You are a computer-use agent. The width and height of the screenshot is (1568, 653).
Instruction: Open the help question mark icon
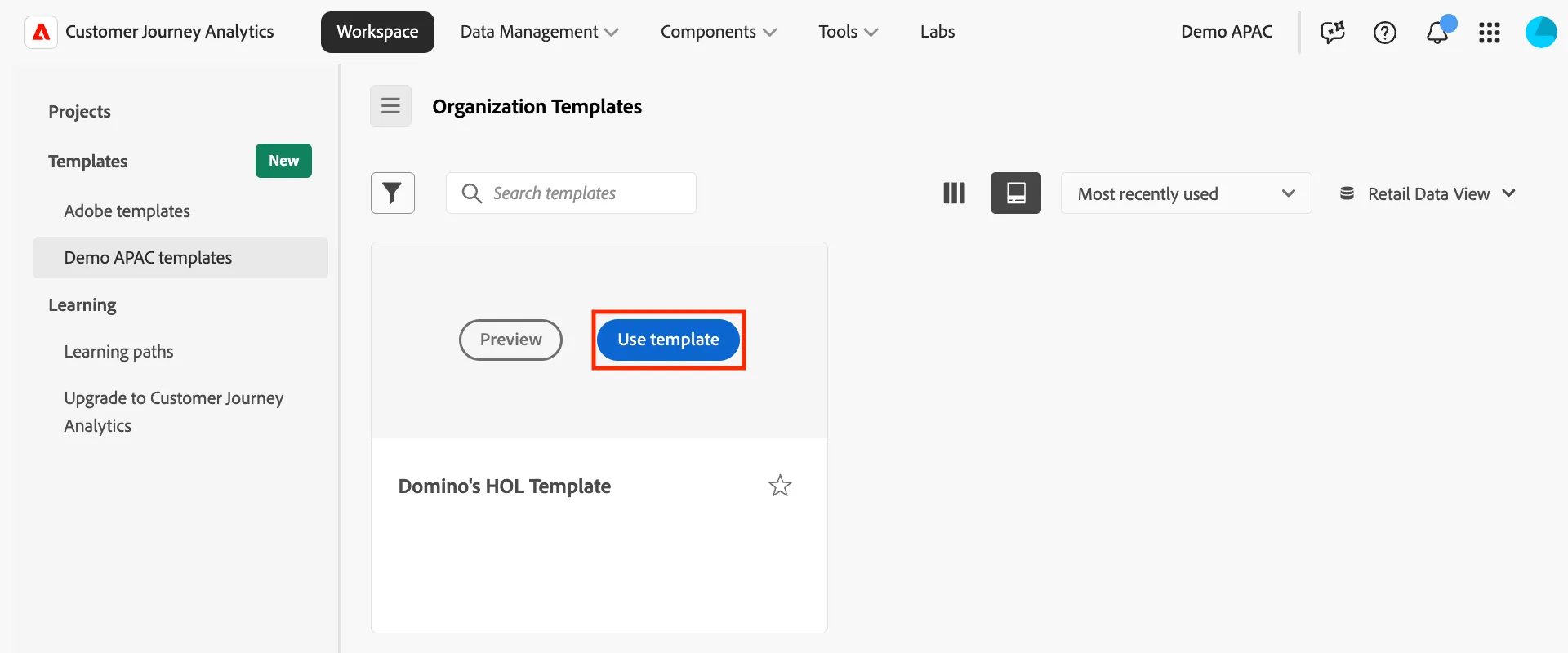tap(1385, 33)
